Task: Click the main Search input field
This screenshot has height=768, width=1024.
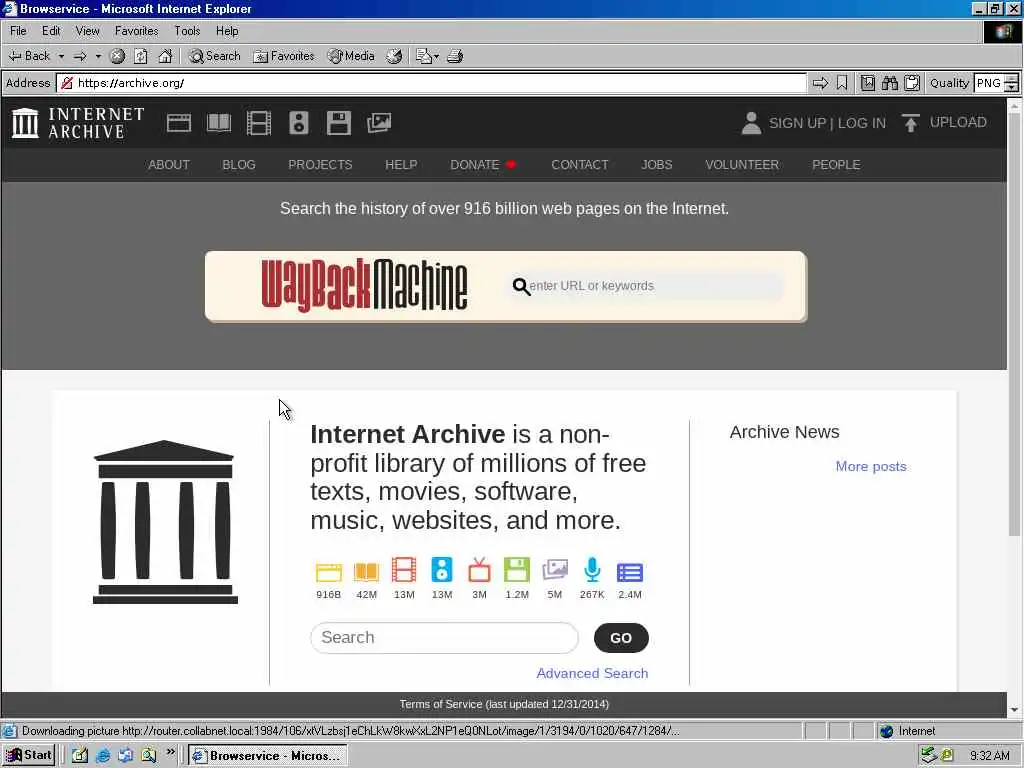Action: coord(444,637)
